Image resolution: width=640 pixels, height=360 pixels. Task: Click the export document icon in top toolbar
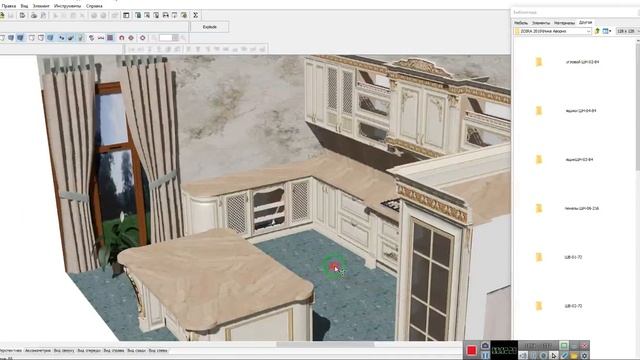pyautogui.click(x=22, y=15)
